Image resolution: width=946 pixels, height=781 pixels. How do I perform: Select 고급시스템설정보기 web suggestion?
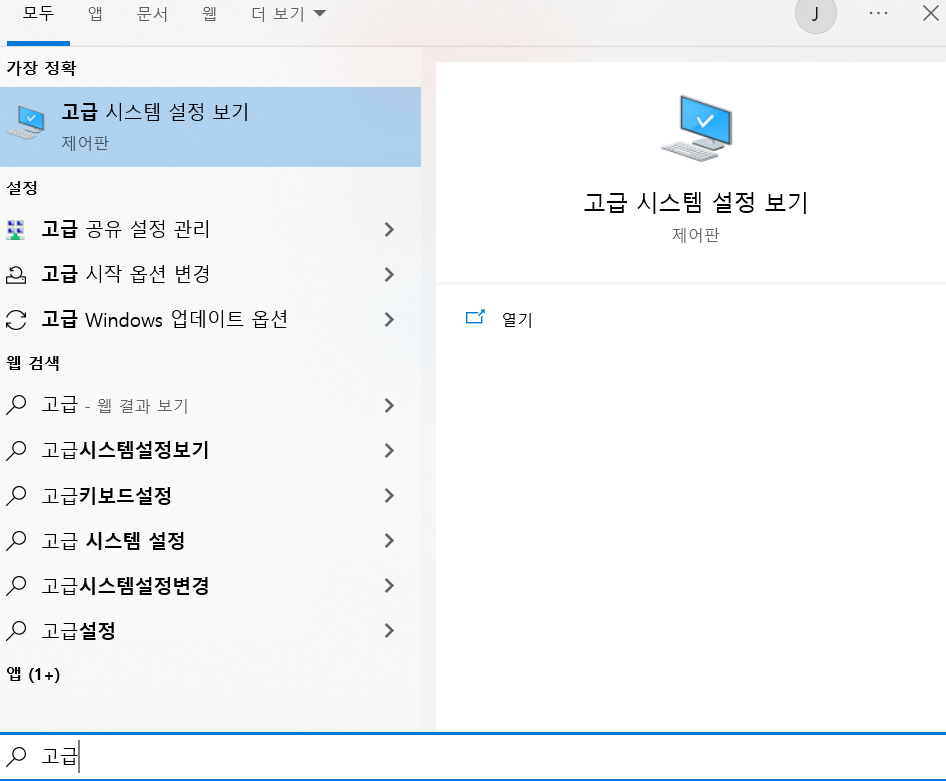pos(210,451)
